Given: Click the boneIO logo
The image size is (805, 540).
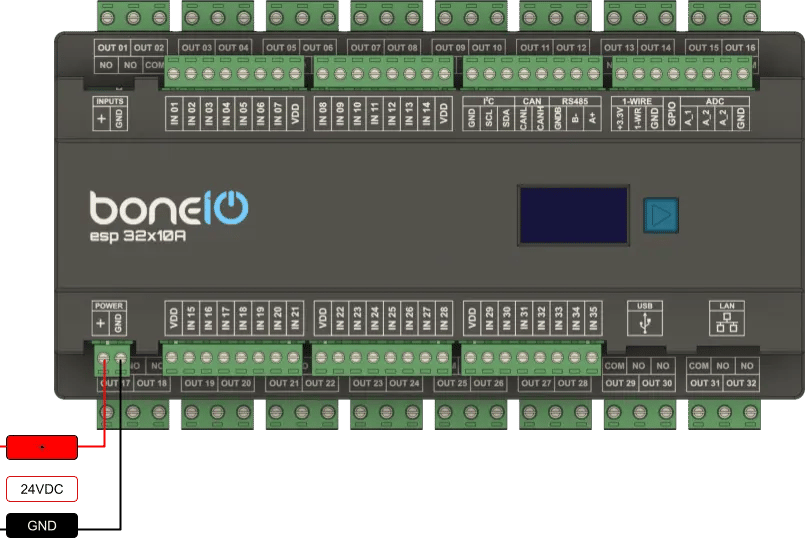Looking at the screenshot, I should tap(168, 208).
